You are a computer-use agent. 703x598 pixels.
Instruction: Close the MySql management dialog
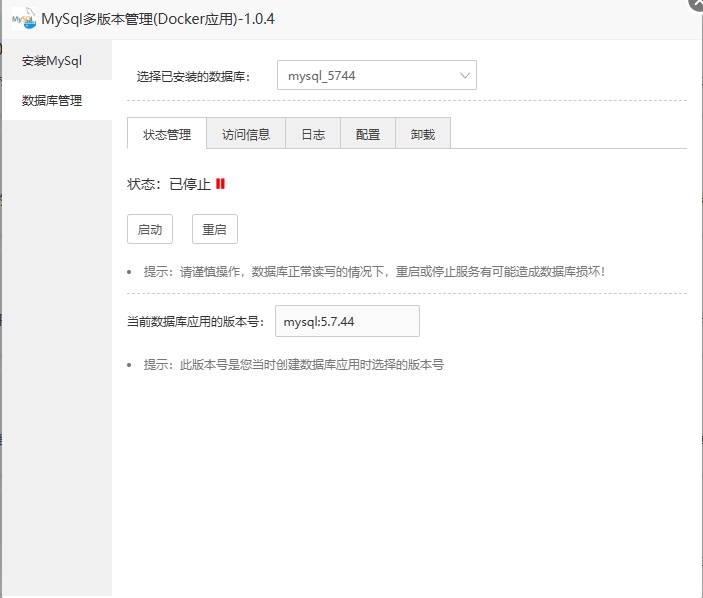click(696, 4)
